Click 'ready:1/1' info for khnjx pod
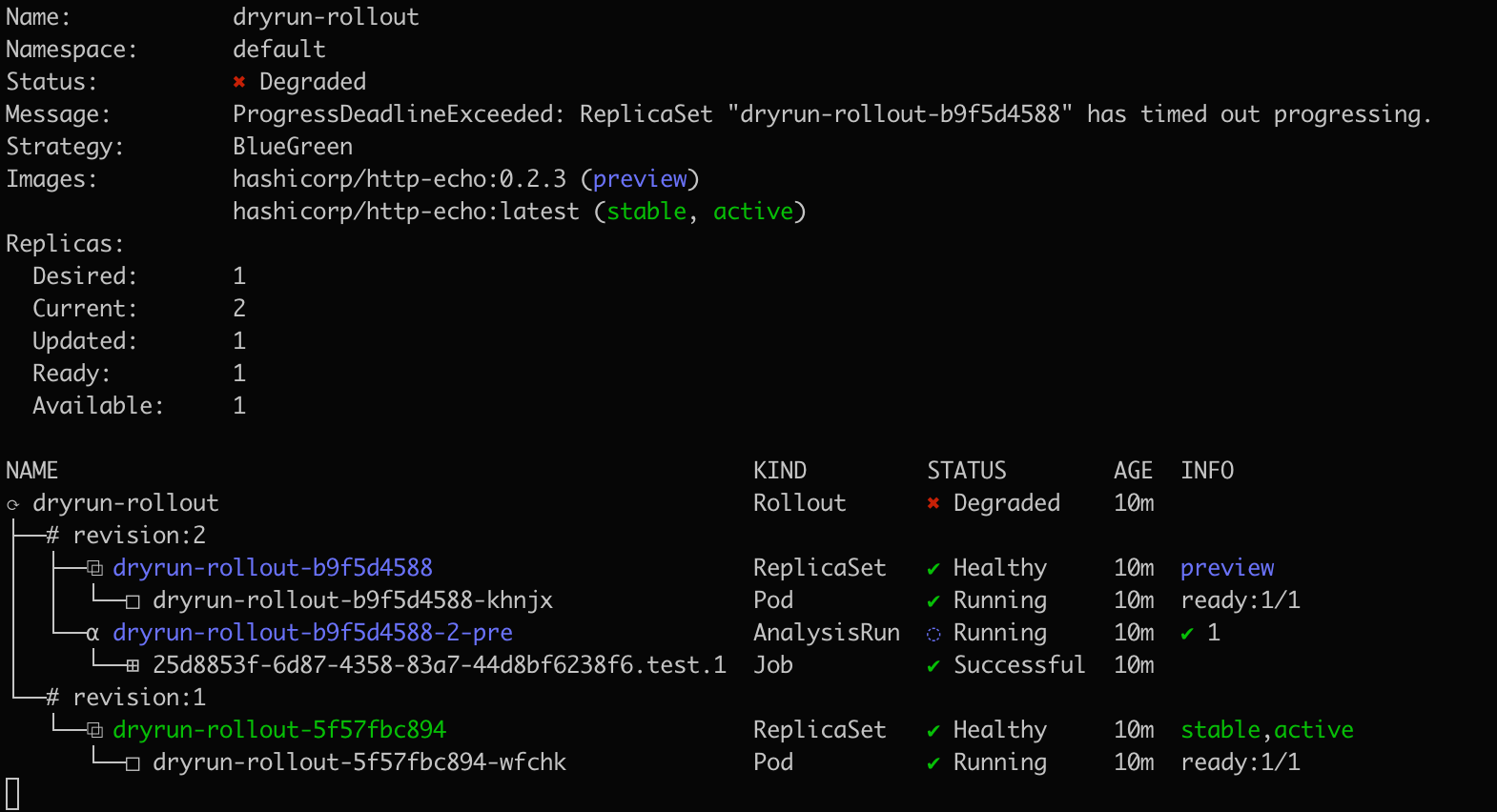This screenshot has width=1497, height=812. tap(1241, 600)
